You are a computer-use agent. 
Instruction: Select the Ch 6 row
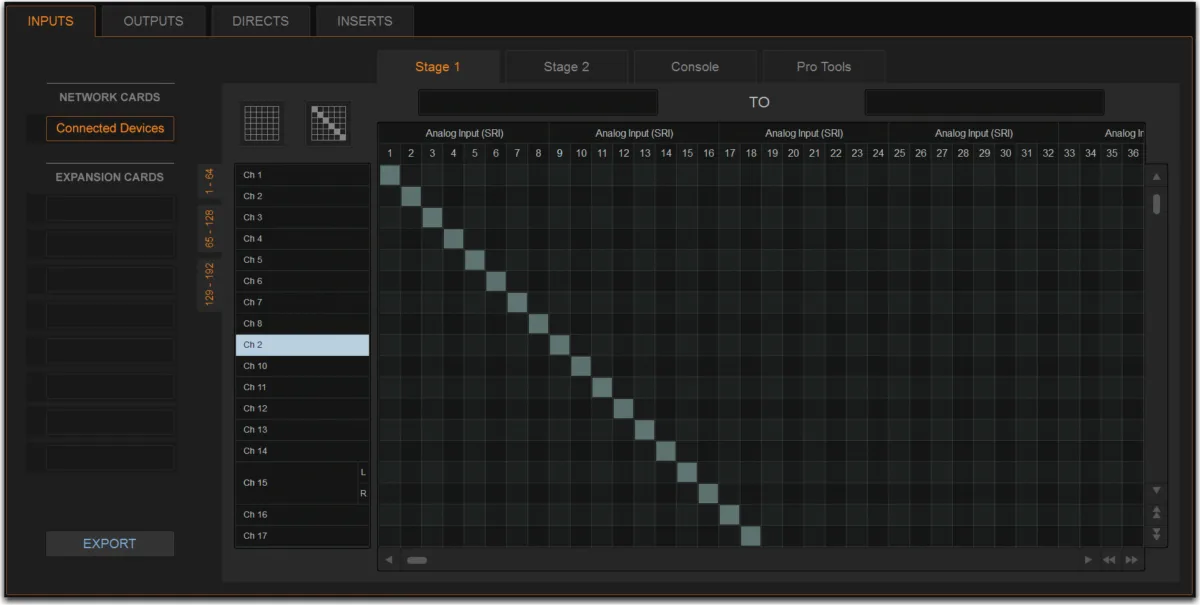(x=302, y=282)
